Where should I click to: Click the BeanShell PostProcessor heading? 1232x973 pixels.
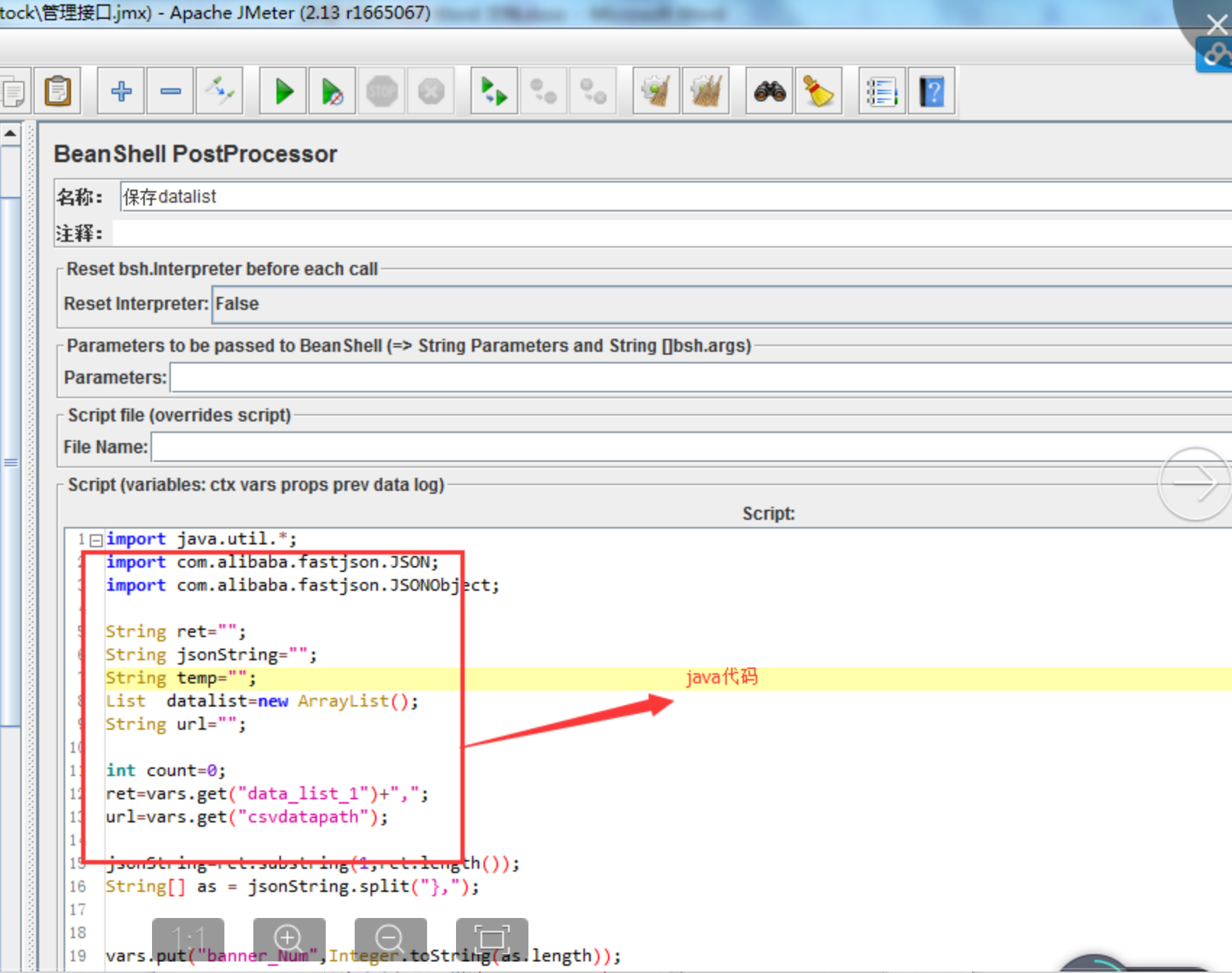195,154
